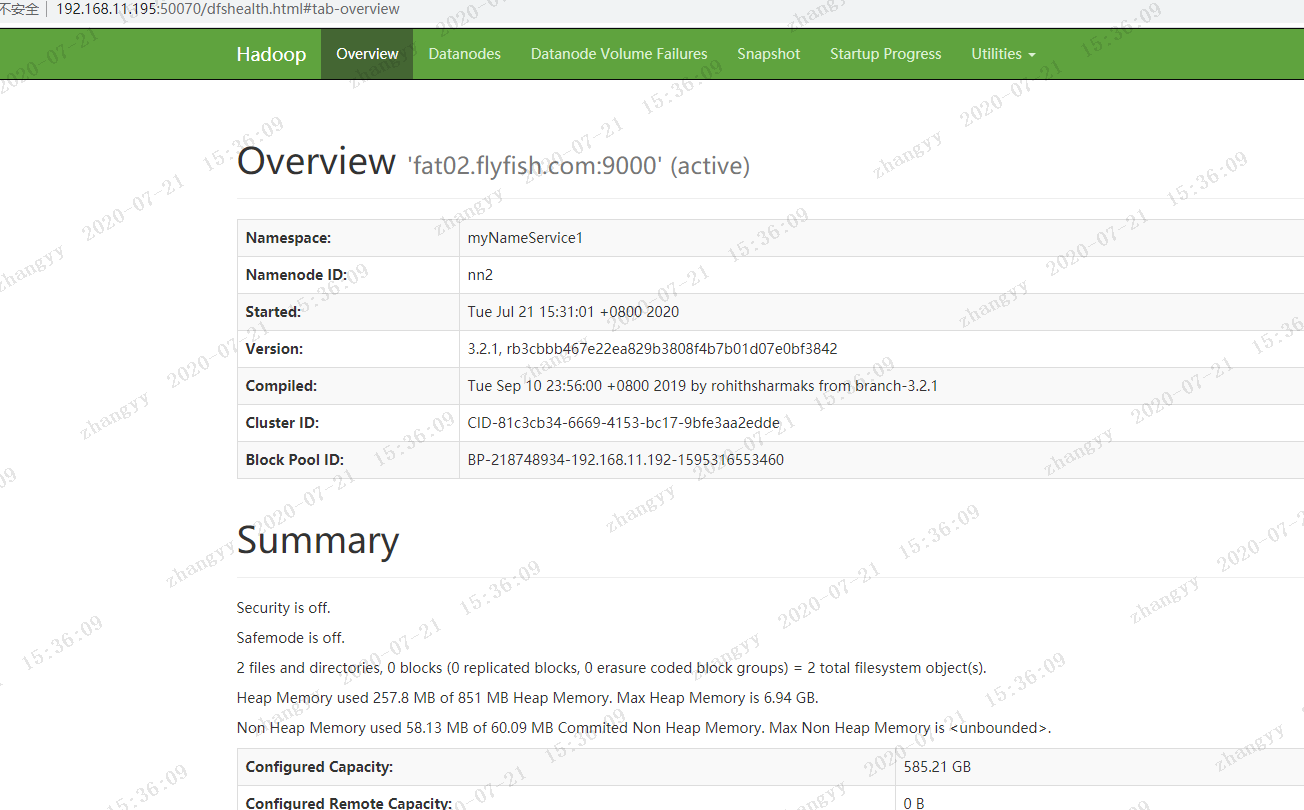
Task: Select the myNameService1 value
Action: 525,238
